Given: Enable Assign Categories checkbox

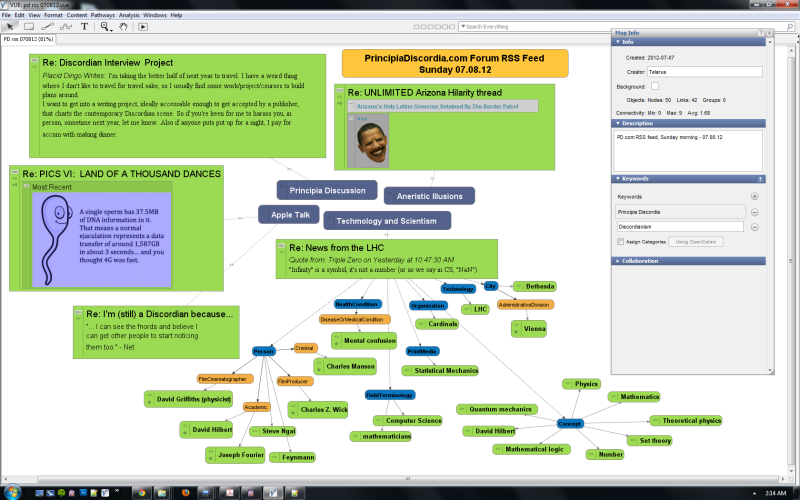Looking at the screenshot, I should click(620, 242).
